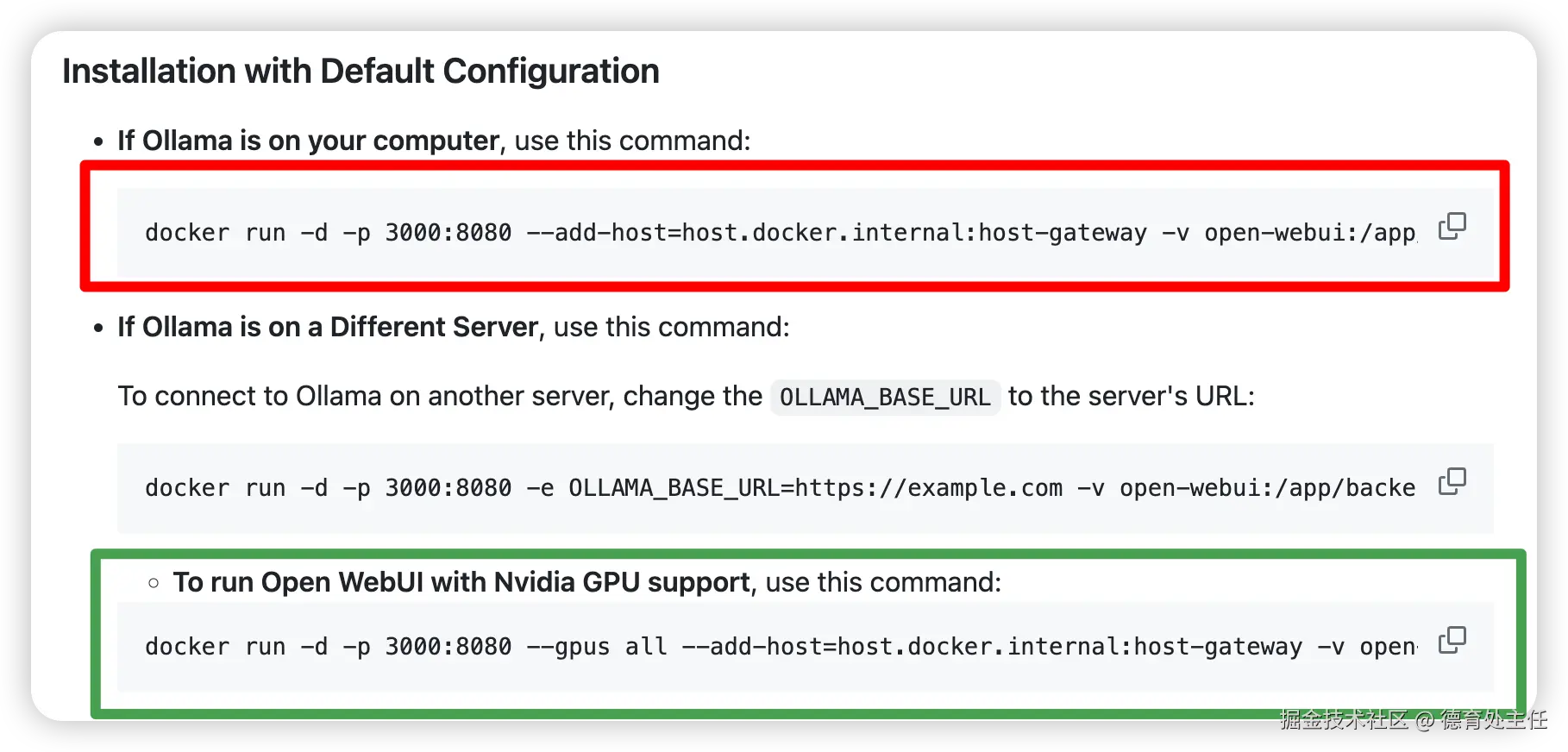
Task: Click the '掘金技术社区' watermark text
Action: (x=1343, y=719)
